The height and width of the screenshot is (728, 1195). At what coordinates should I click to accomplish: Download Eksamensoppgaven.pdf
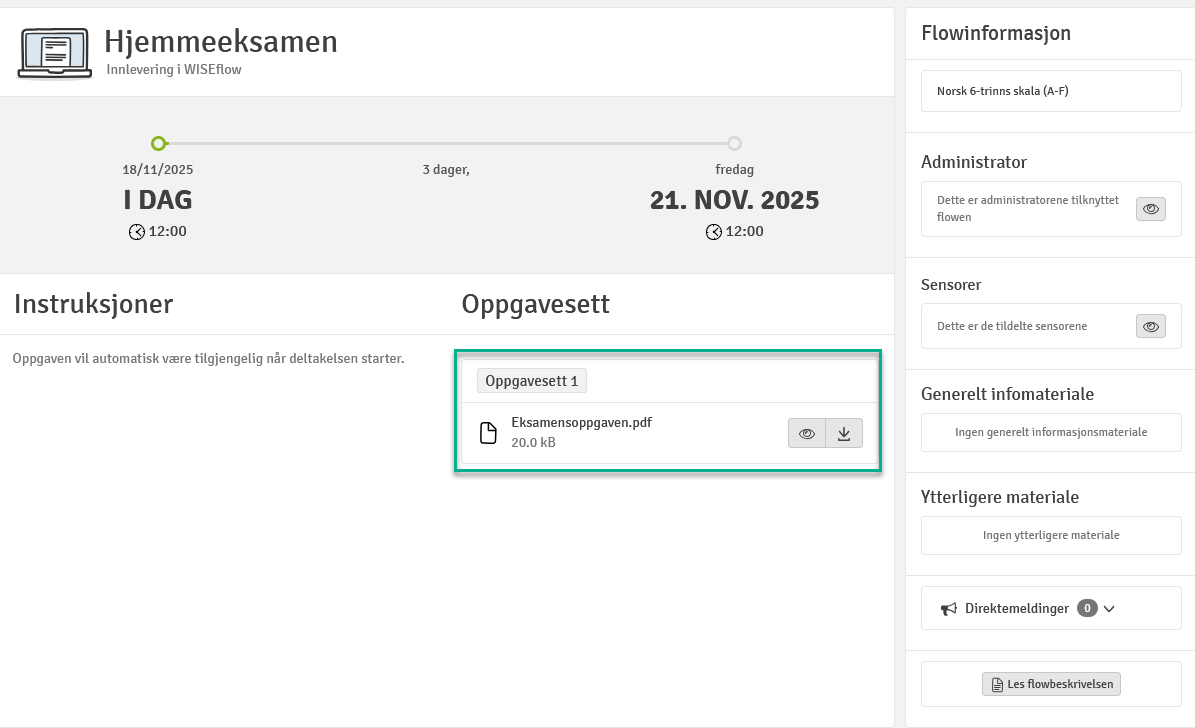pyautogui.click(x=844, y=433)
